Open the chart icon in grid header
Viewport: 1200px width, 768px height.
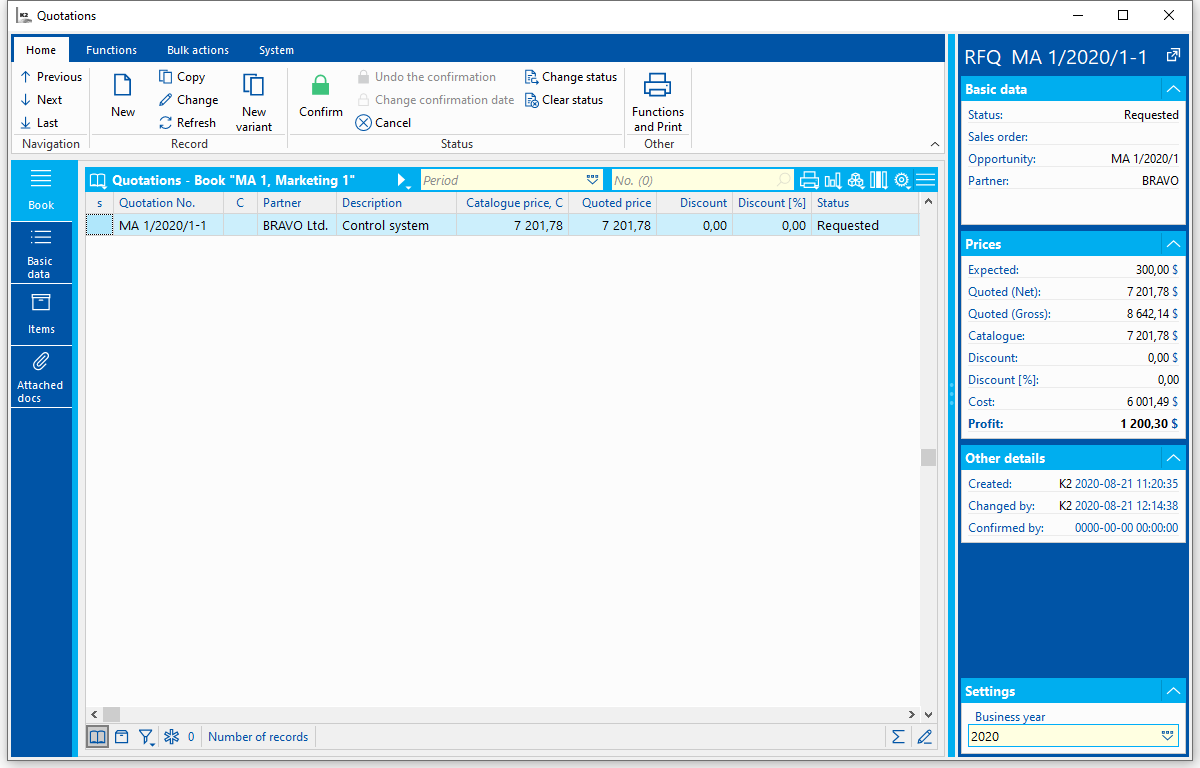(832, 180)
